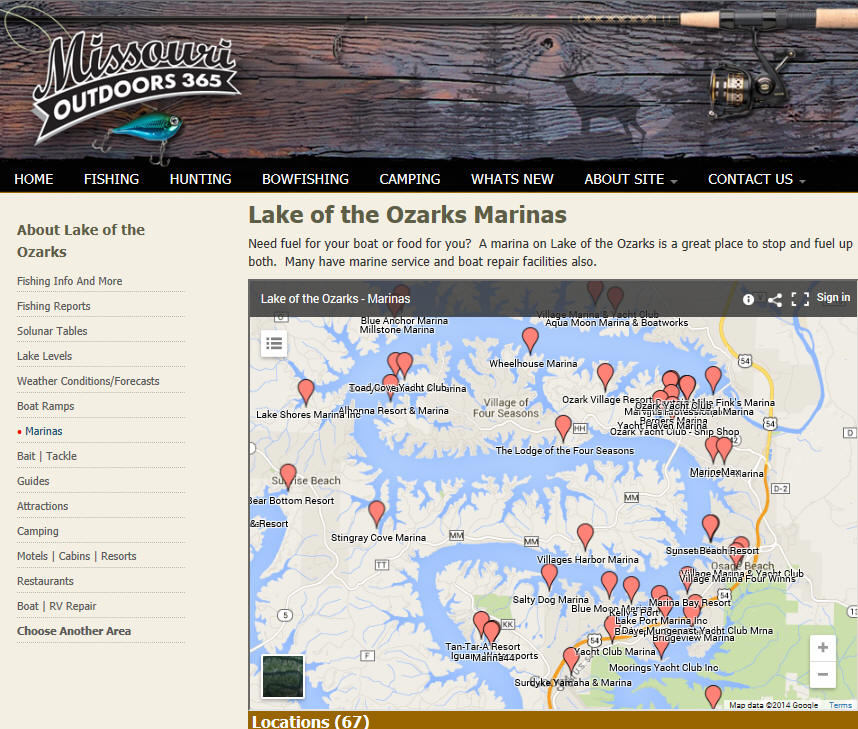Image resolution: width=858 pixels, height=729 pixels.
Task: Open the Bait | Tackle link
Action: pyautogui.click(x=47, y=456)
